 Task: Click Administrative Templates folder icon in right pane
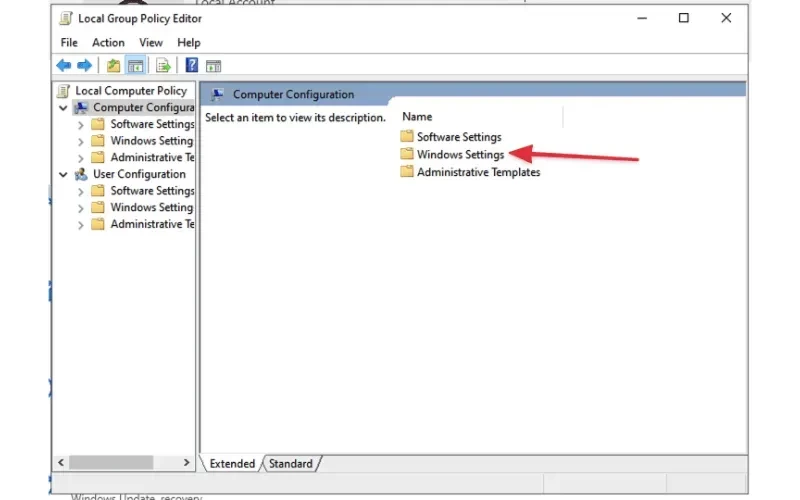pyautogui.click(x=407, y=171)
